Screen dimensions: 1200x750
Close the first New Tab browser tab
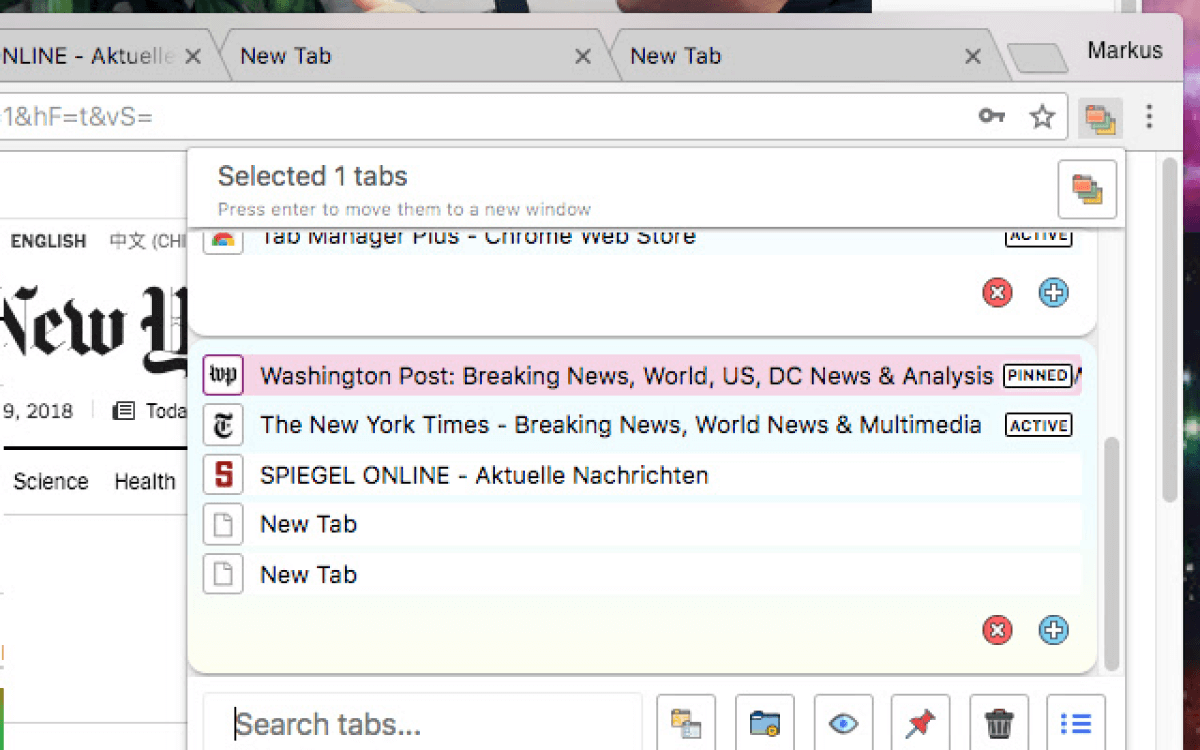[583, 57]
